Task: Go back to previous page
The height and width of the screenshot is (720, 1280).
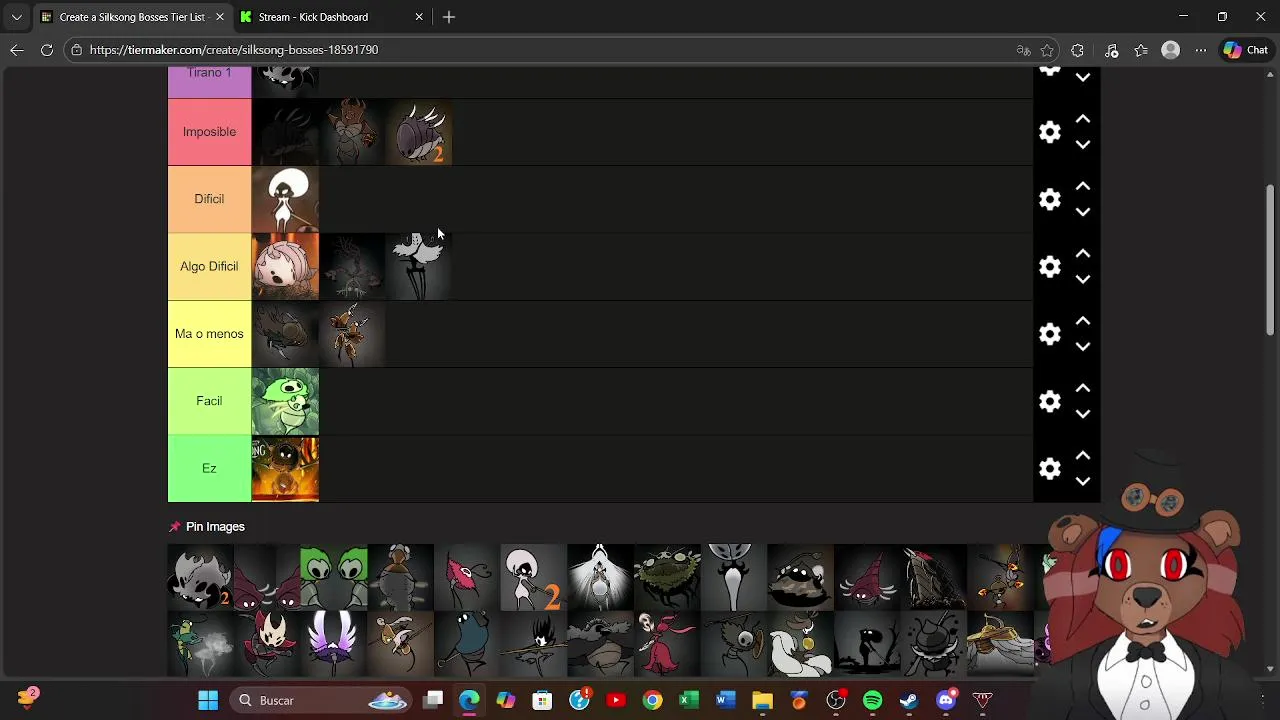Action: 17,50
